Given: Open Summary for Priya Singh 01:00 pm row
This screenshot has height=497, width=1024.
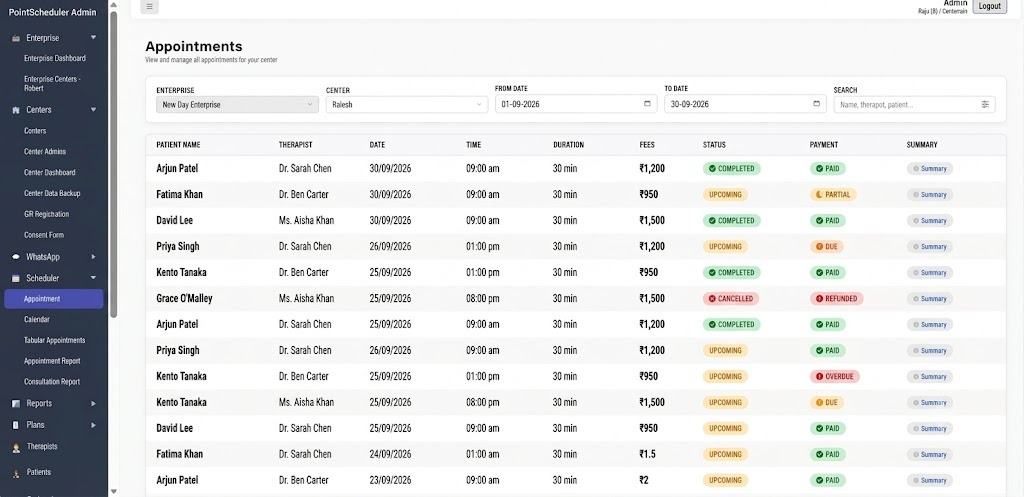Looking at the screenshot, I should coord(930,247).
